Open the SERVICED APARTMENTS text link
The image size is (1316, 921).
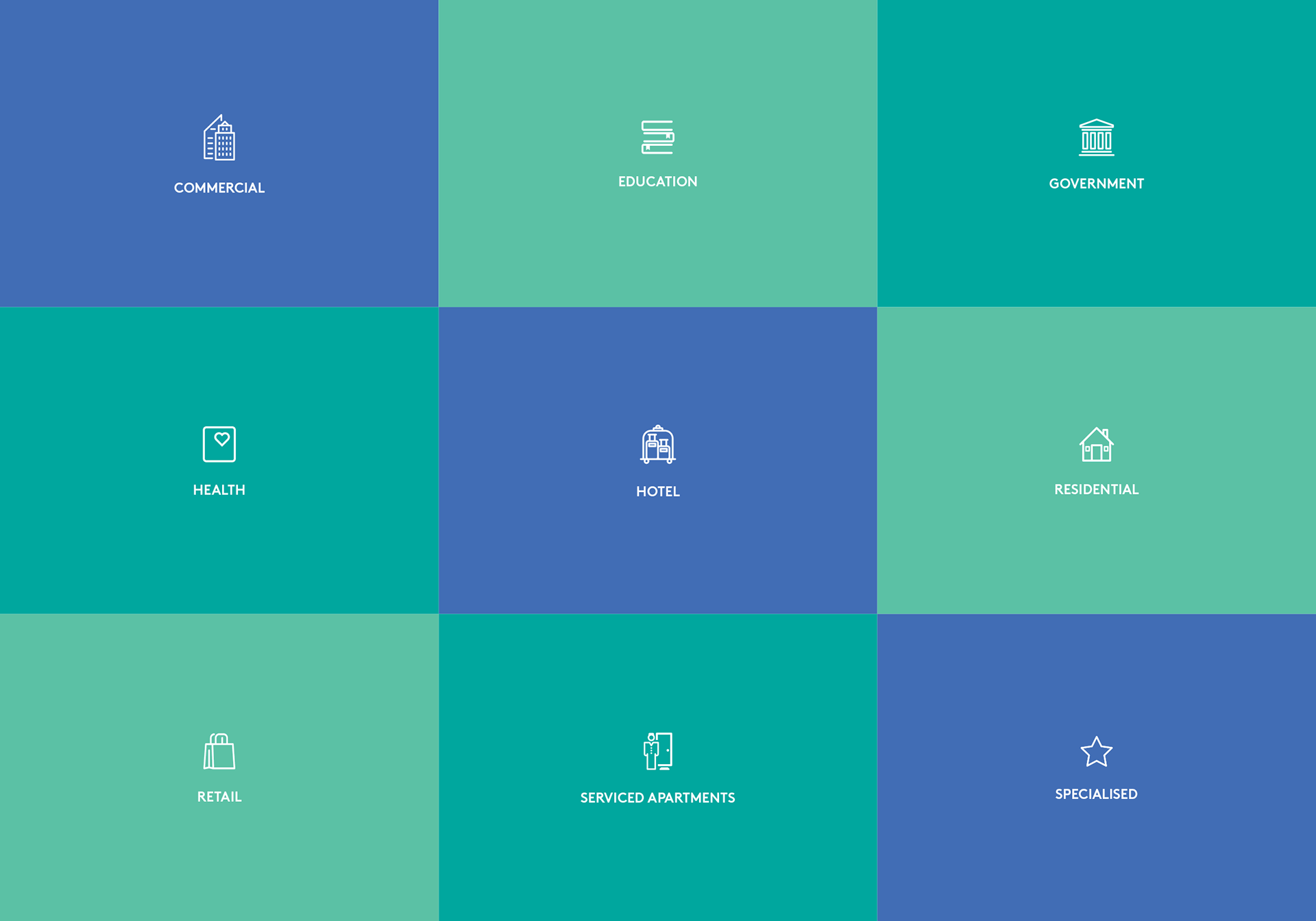[x=657, y=798]
